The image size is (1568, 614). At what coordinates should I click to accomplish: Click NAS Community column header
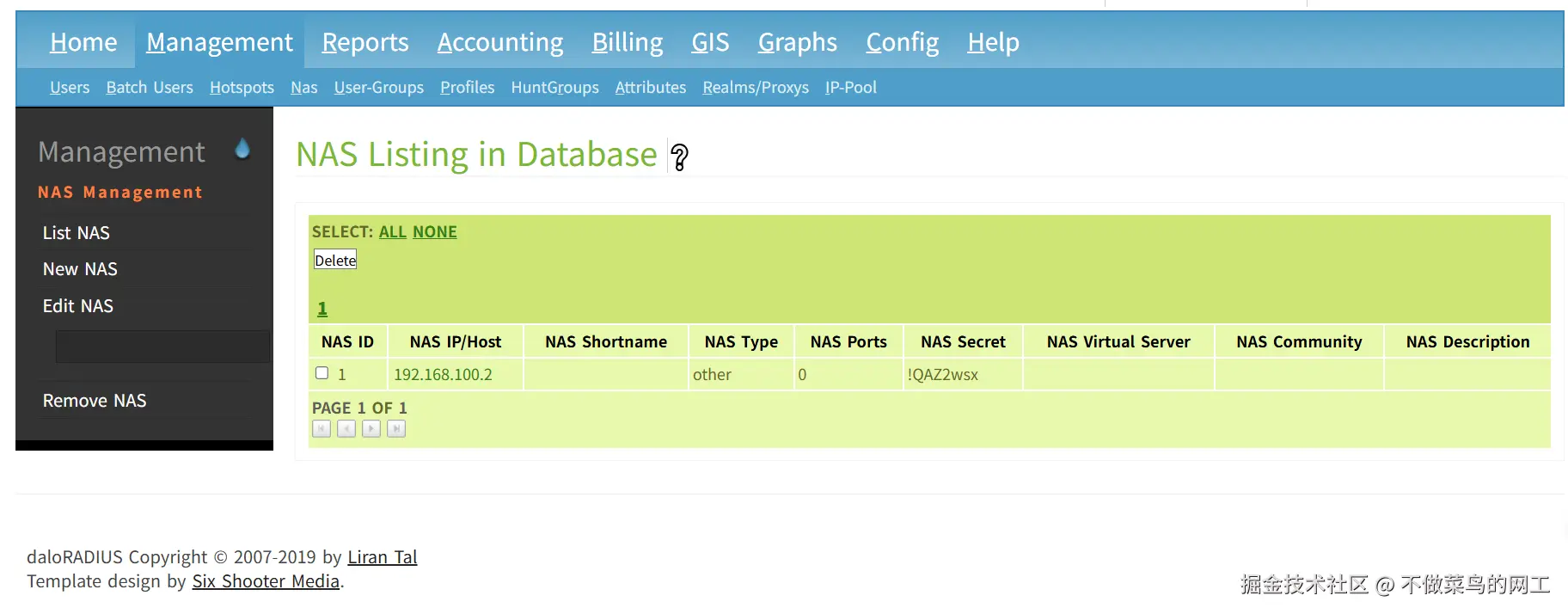pos(1299,342)
